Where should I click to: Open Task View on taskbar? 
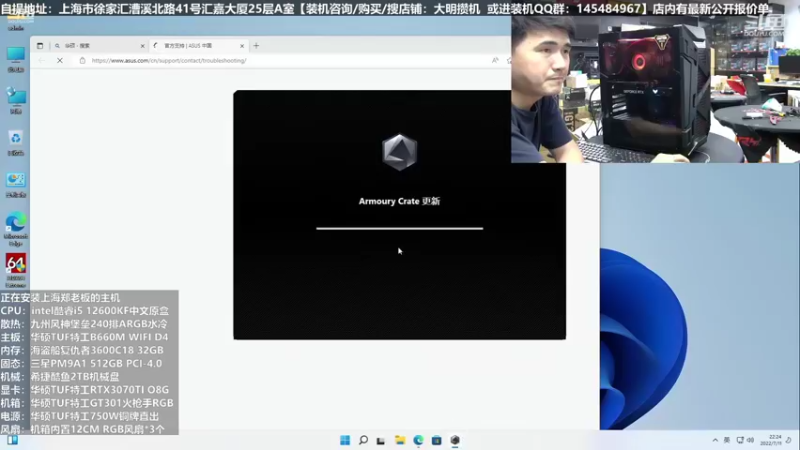tap(381, 440)
